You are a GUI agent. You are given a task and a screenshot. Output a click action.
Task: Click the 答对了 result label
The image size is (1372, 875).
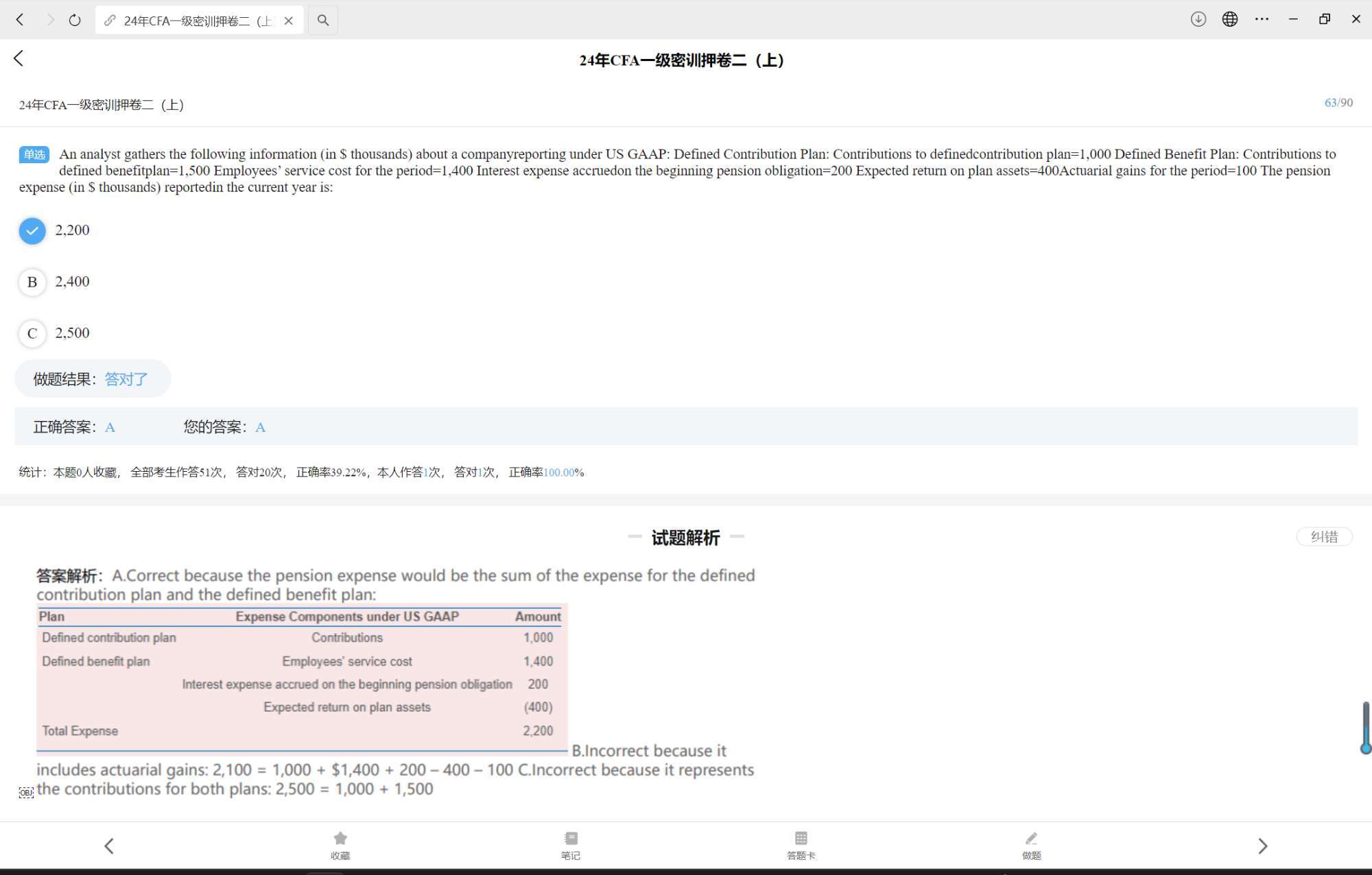126,379
